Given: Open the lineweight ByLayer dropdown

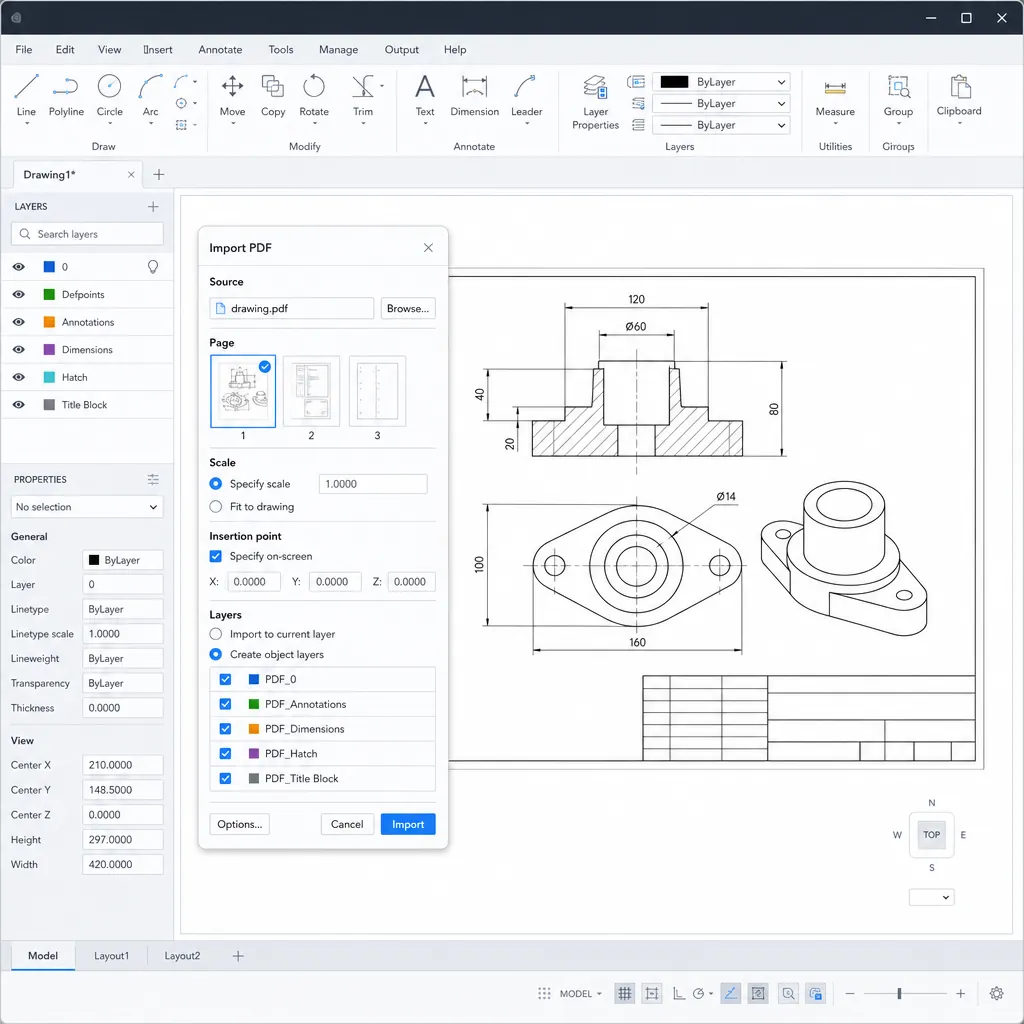Looking at the screenshot, I should click(721, 125).
